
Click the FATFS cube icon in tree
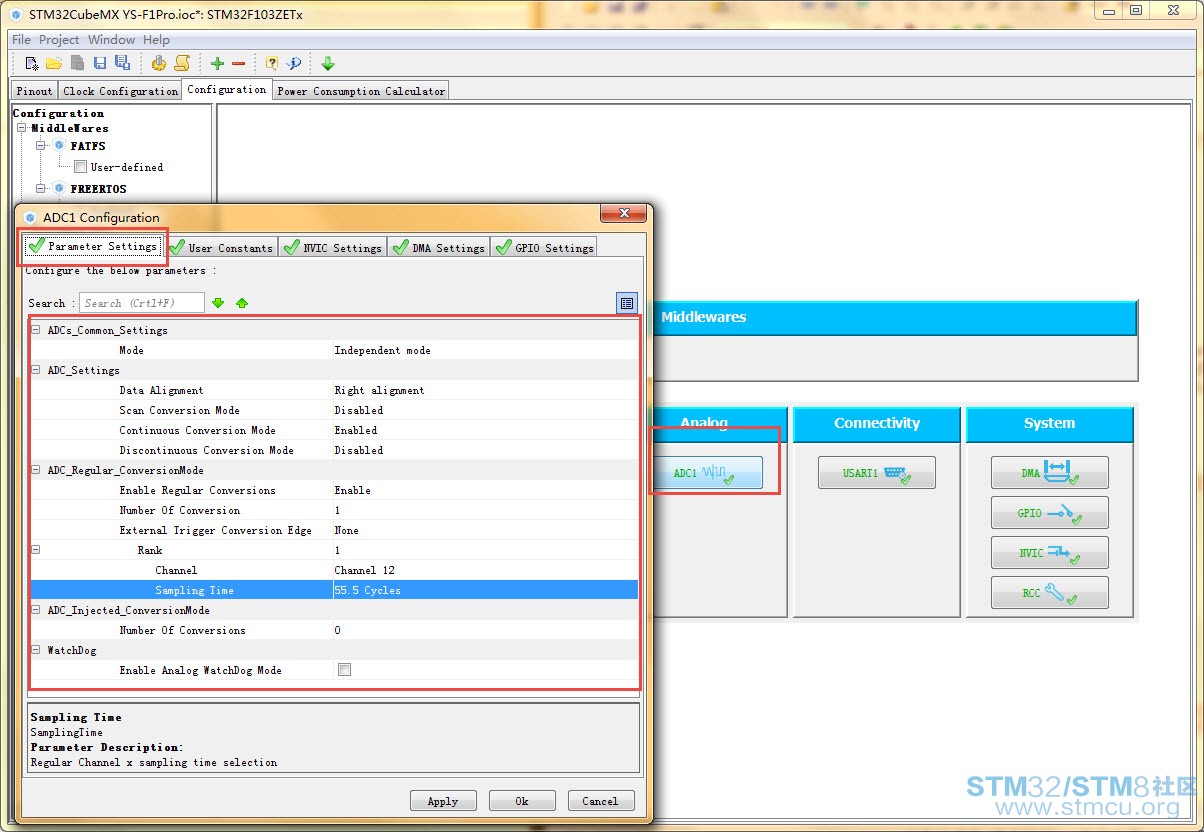click(59, 146)
